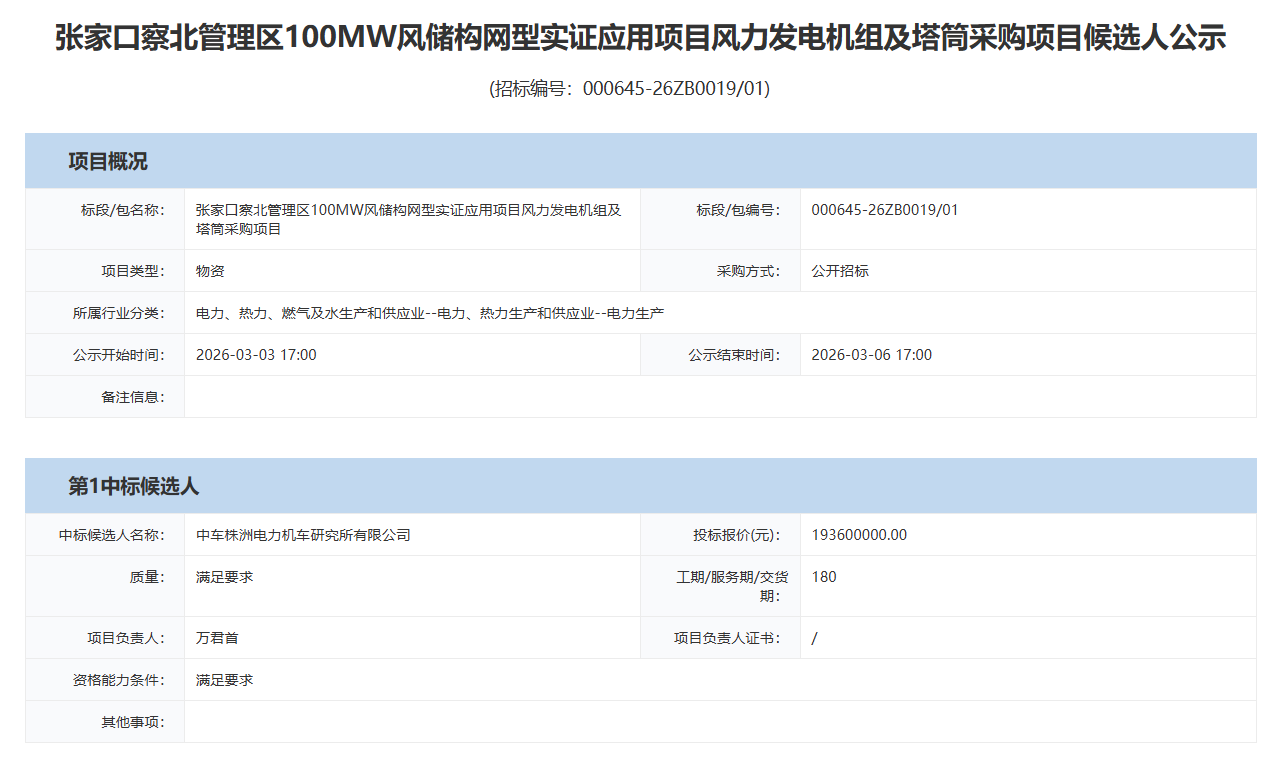Click the 满足要求 value beside 质量
The width and height of the screenshot is (1276, 775).
click(x=224, y=577)
